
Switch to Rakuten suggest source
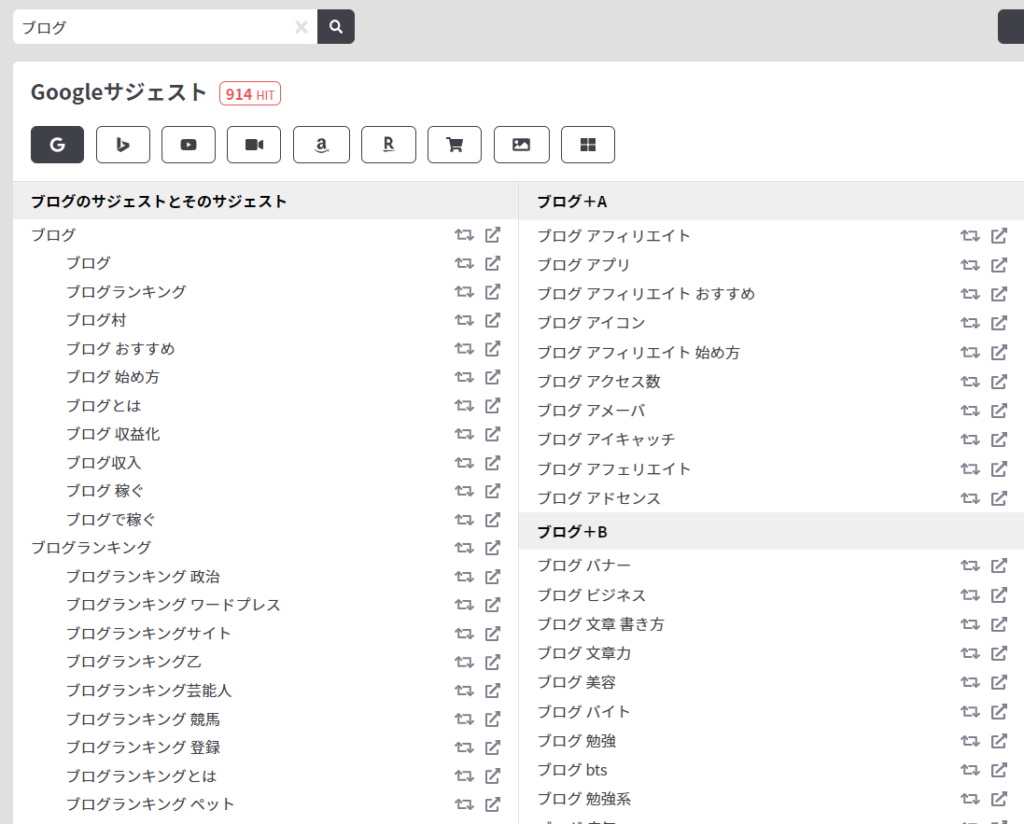(x=389, y=144)
